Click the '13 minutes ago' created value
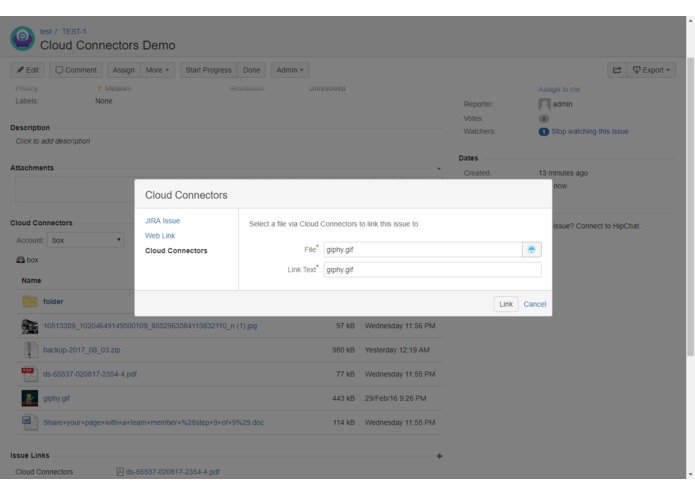The image size is (695, 494). [563, 173]
